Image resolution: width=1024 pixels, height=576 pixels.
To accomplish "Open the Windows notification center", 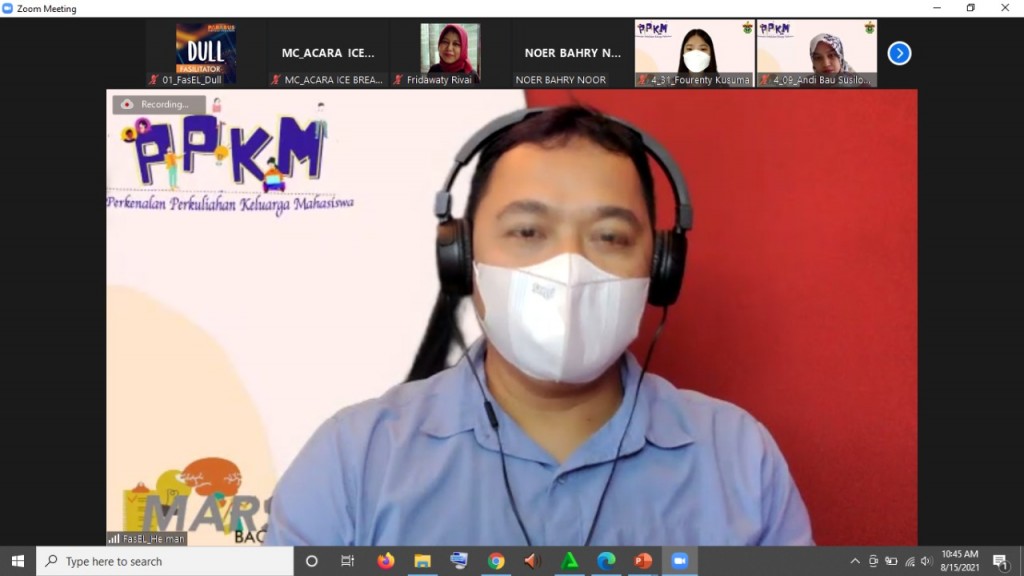I will pos(999,561).
